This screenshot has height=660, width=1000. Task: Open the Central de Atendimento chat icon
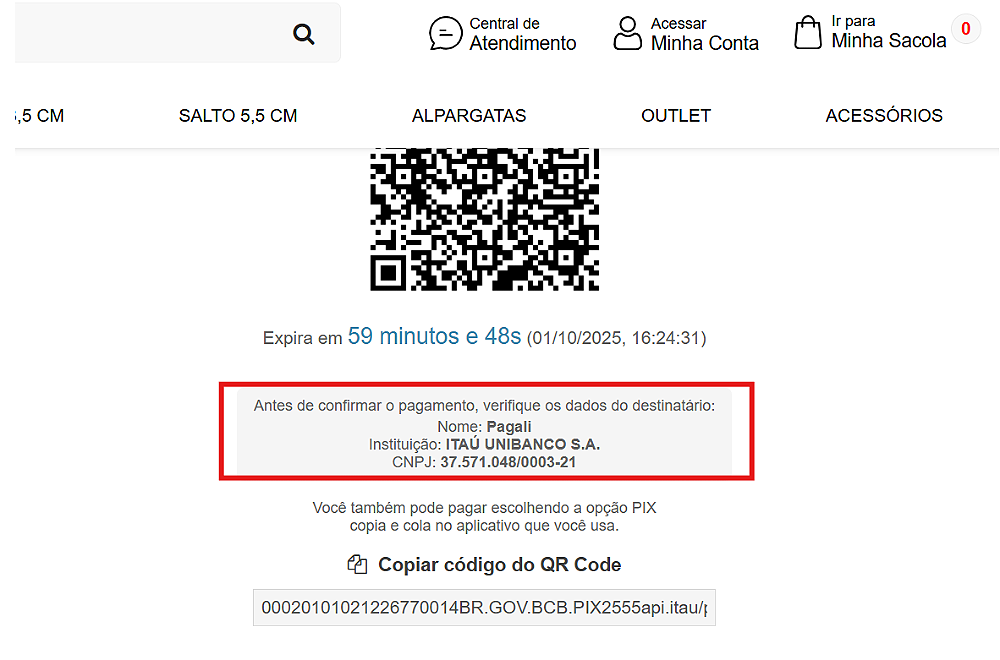coord(445,33)
